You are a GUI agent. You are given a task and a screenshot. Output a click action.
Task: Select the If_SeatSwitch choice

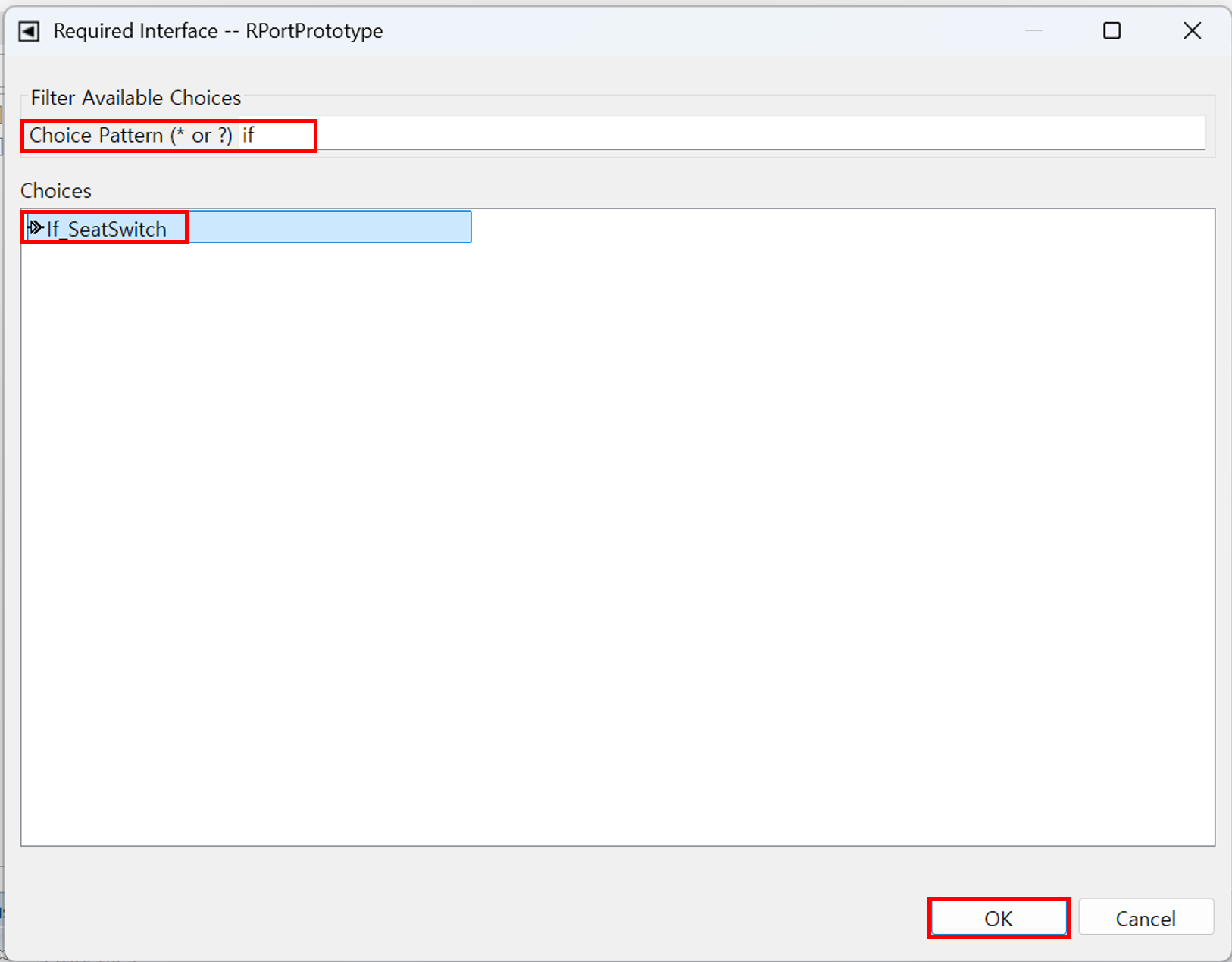pos(106,229)
